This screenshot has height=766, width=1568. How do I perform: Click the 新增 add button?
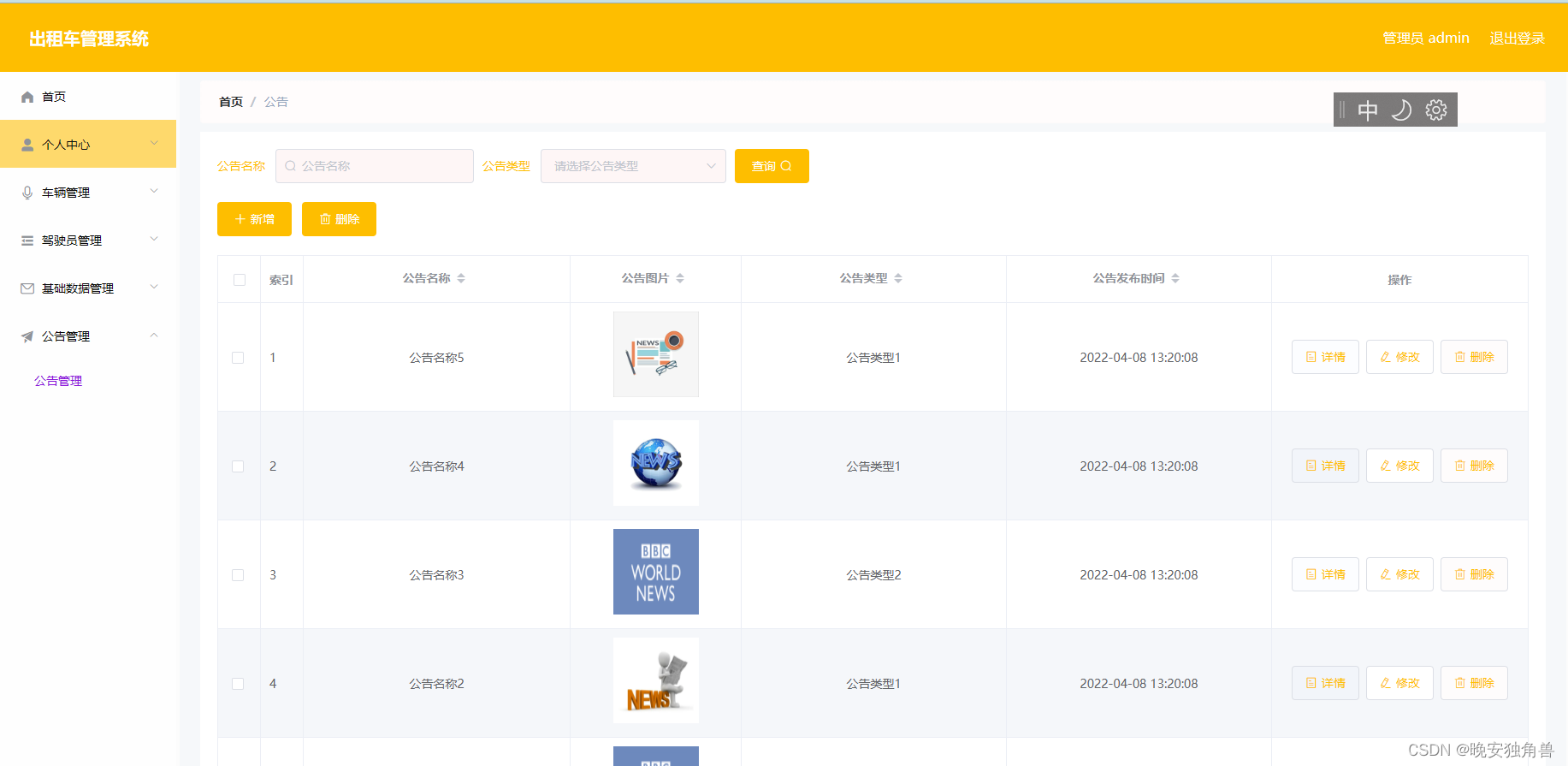[x=254, y=219]
